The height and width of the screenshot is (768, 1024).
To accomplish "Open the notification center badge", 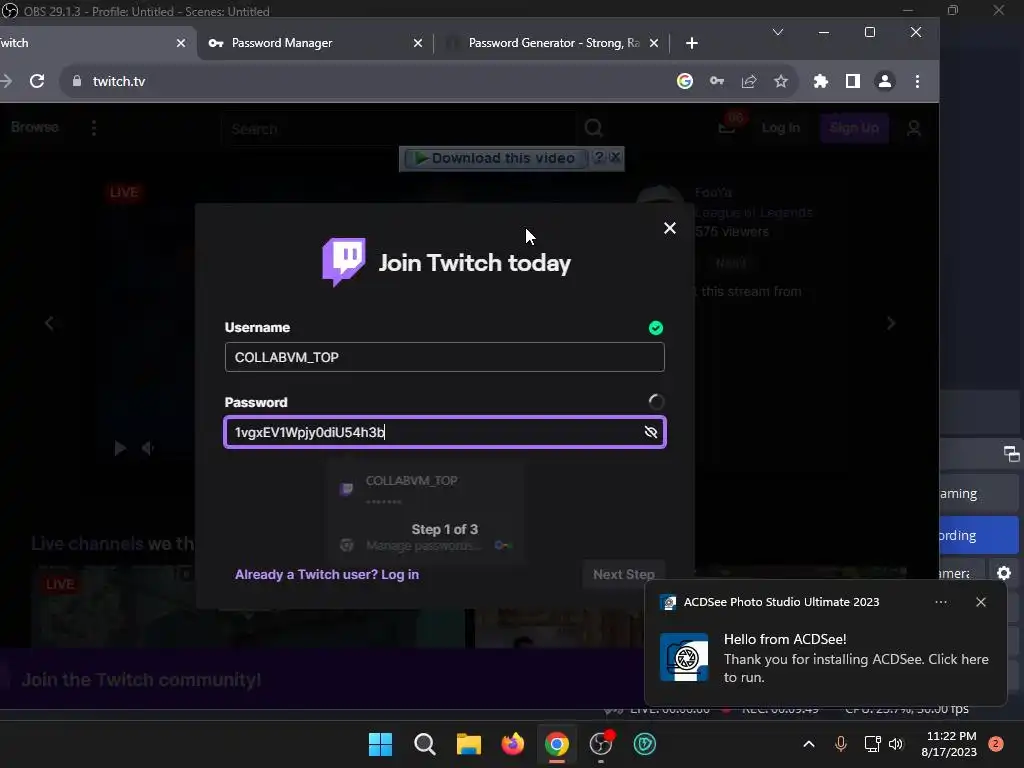I will click(x=996, y=744).
